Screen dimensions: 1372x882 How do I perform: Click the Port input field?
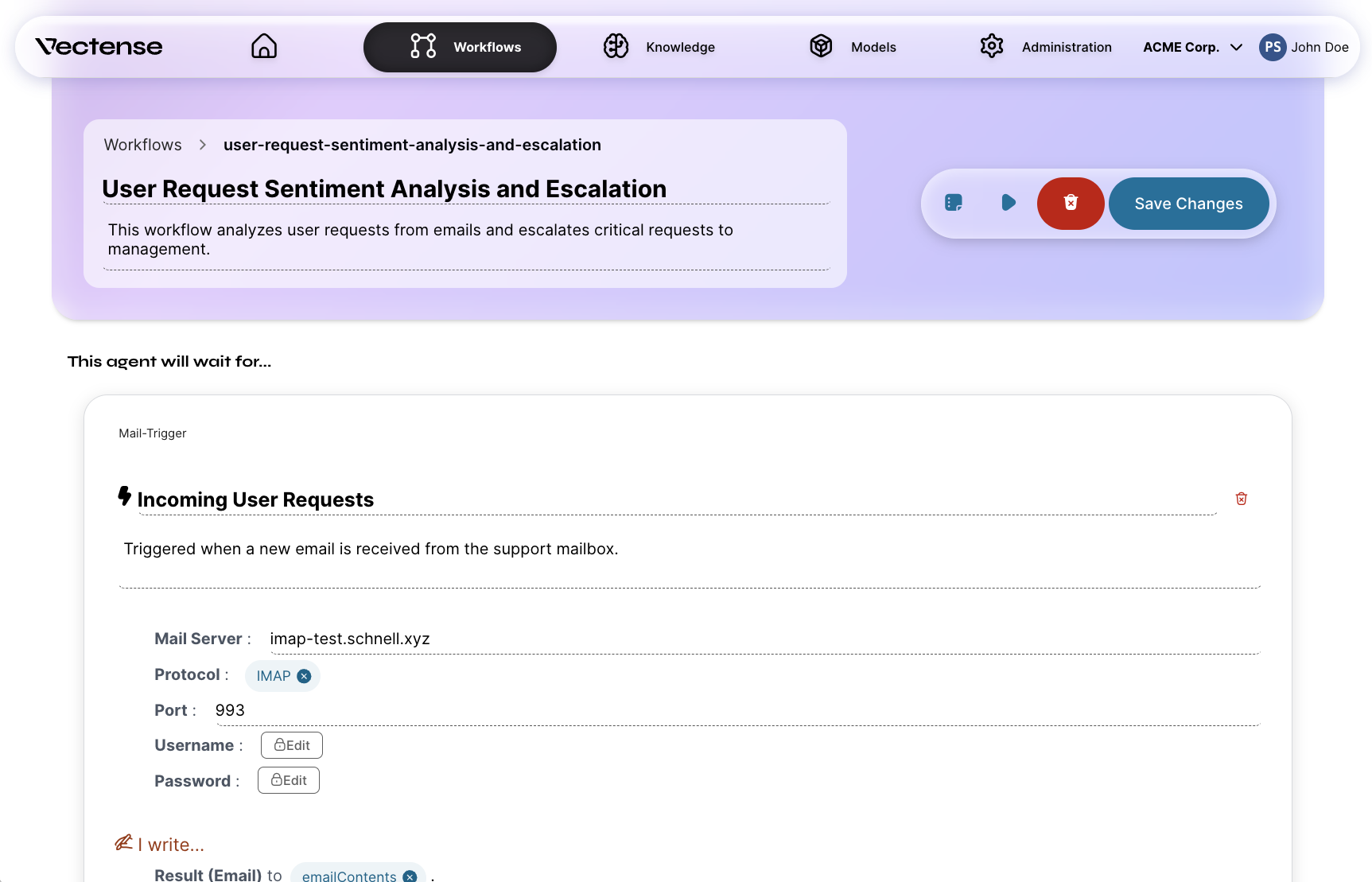pyautogui.click(x=737, y=711)
